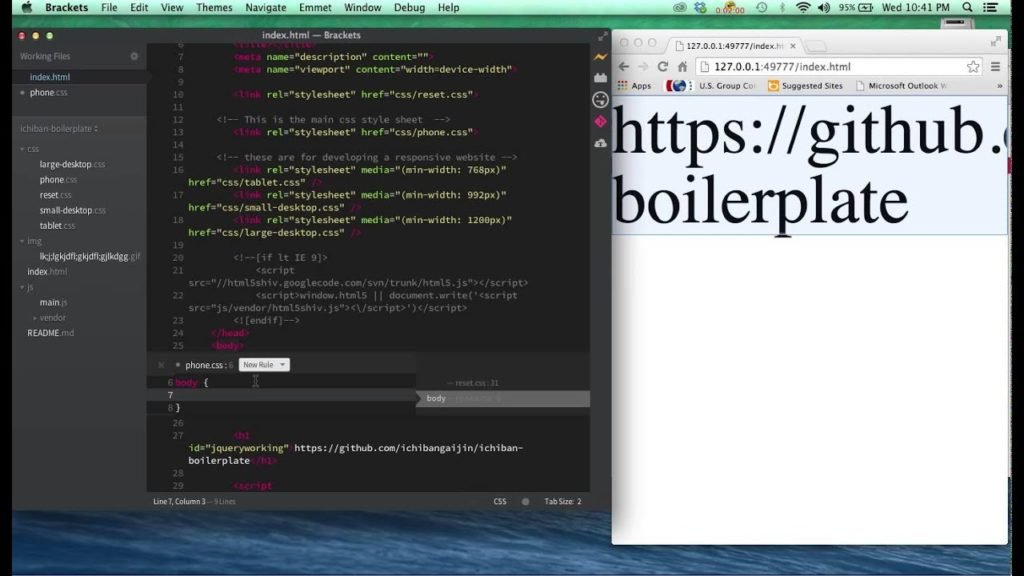Open README.md from the file tree
Viewport: 1024px width, 576px height.
pyautogui.click(x=50, y=332)
